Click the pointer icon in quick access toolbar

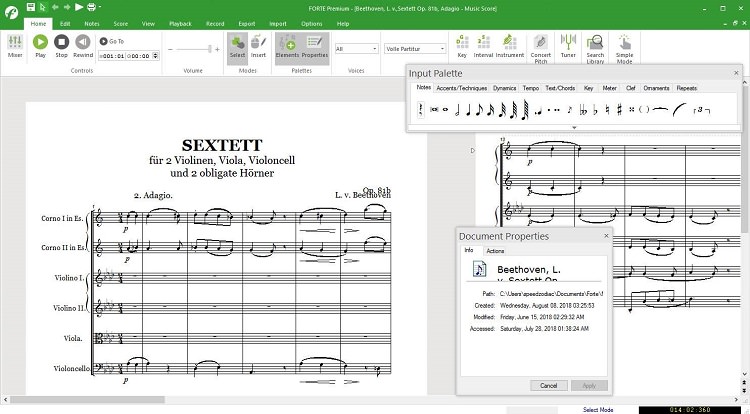43,7
